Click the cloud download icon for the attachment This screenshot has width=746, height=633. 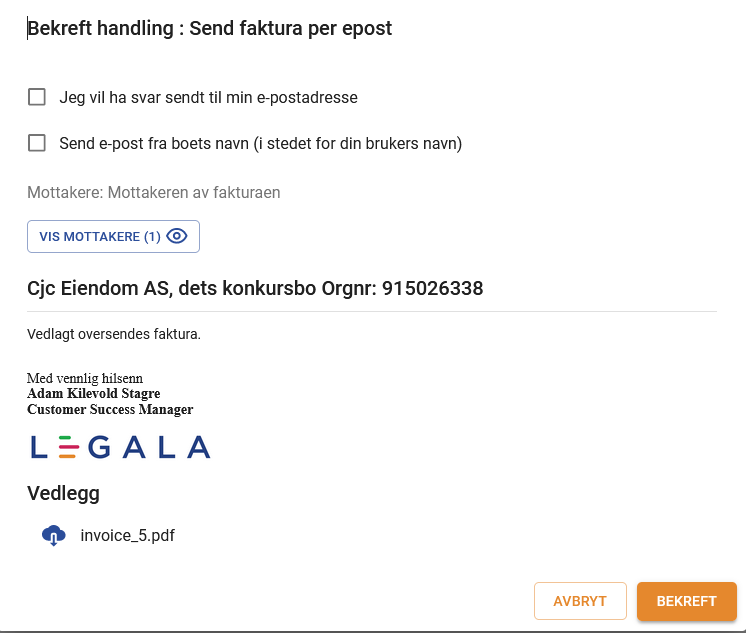coord(54,535)
